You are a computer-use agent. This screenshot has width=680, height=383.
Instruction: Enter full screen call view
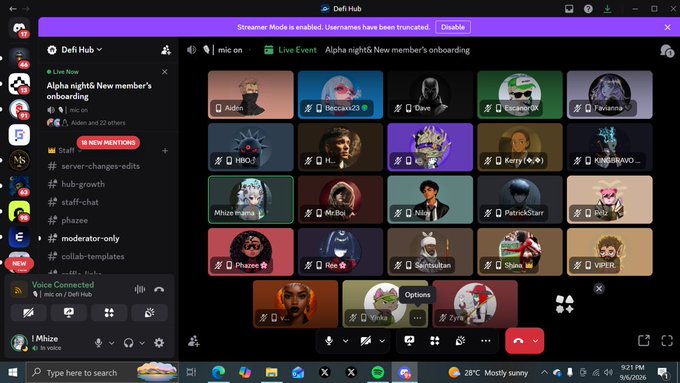point(667,341)
